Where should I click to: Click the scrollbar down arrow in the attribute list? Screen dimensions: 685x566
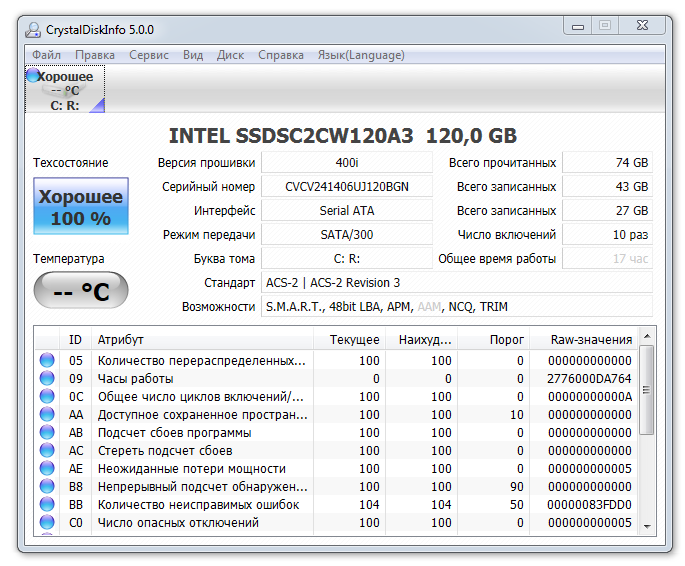pyautogui.click(x=647, y=525)
